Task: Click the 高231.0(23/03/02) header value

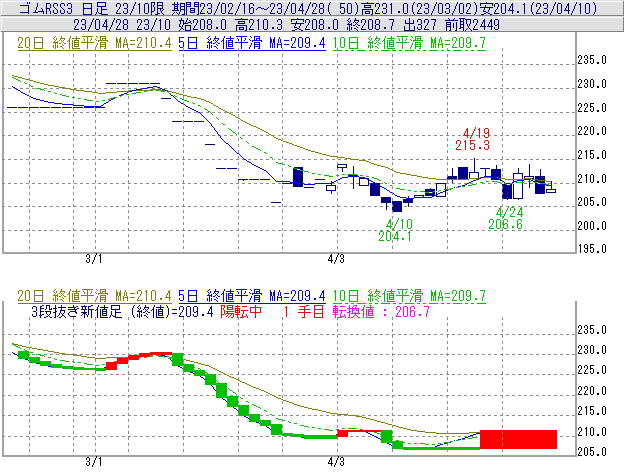Action: [x=419, y=8]
